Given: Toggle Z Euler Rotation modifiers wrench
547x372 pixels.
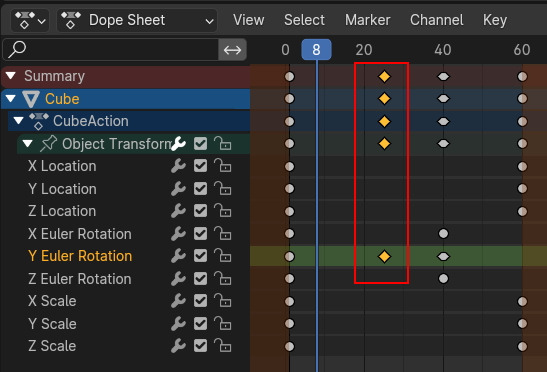Looking at the screenshot, I should 178,279.
